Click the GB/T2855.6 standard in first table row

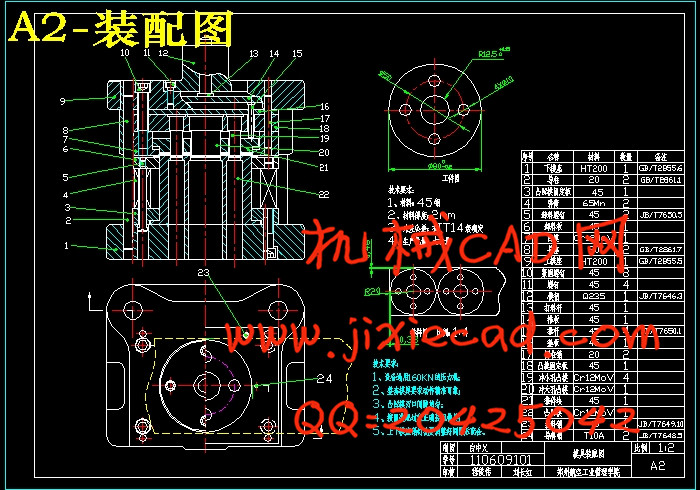coord(661,169)
